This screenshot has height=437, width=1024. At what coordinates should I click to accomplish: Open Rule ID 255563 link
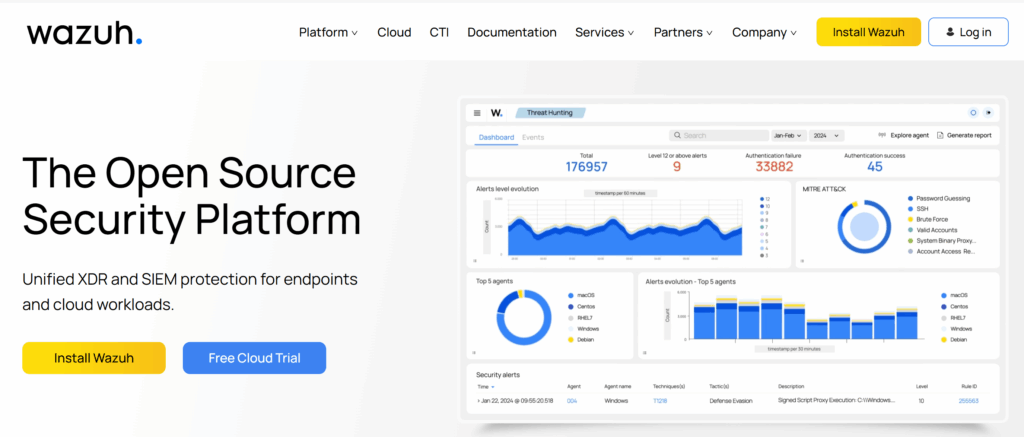pos(968,400)
